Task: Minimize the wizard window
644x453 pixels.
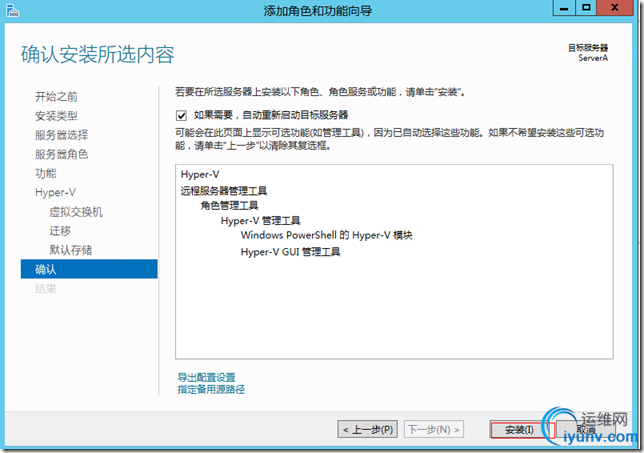Action: tap(564, 8)
